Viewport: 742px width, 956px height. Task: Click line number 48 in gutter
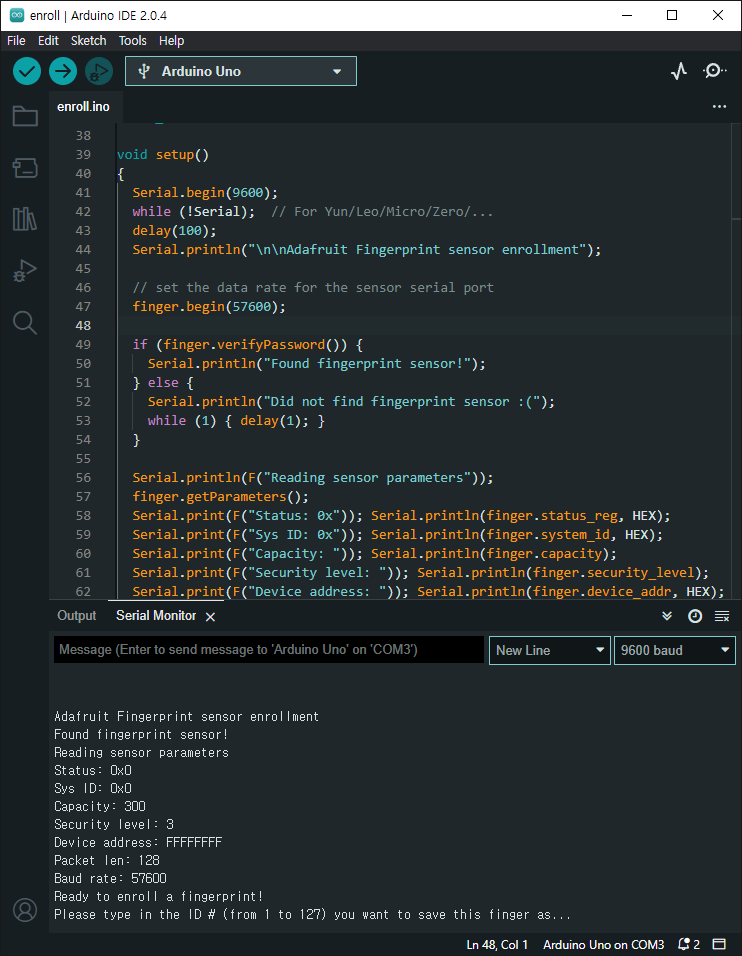tap(83, 326)
